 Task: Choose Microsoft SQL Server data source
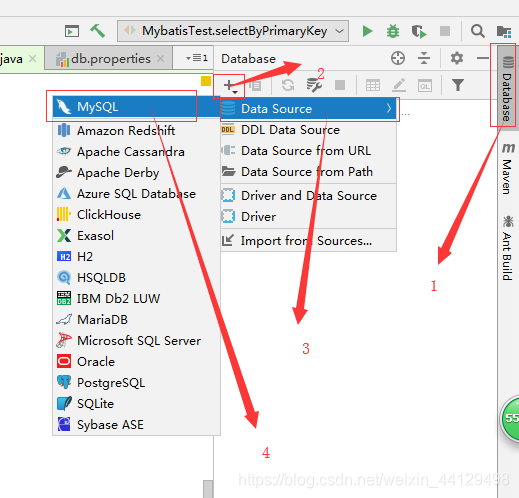pyautogui.click(x=136, y=341)
